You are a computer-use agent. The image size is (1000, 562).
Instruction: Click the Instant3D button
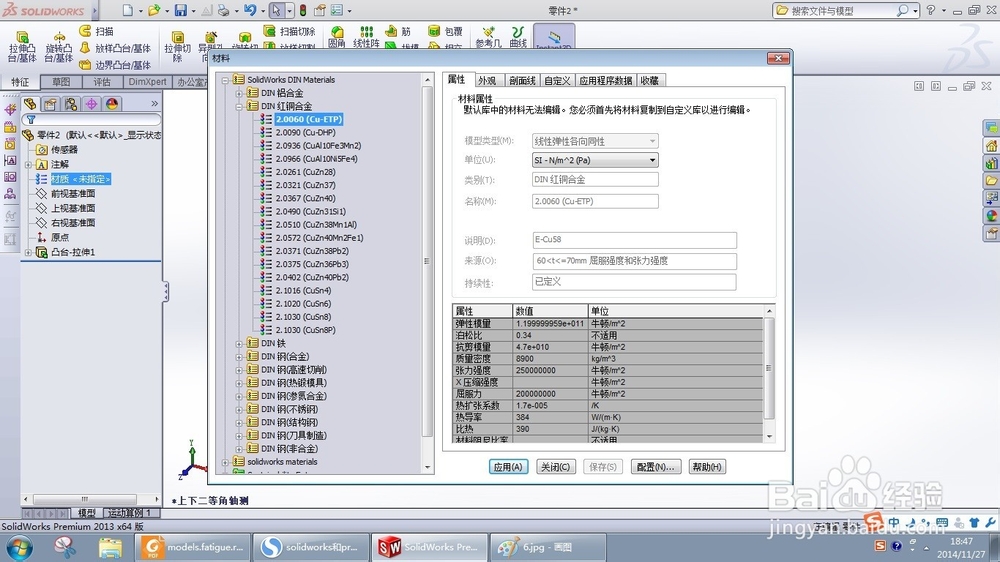coord(554,37)
